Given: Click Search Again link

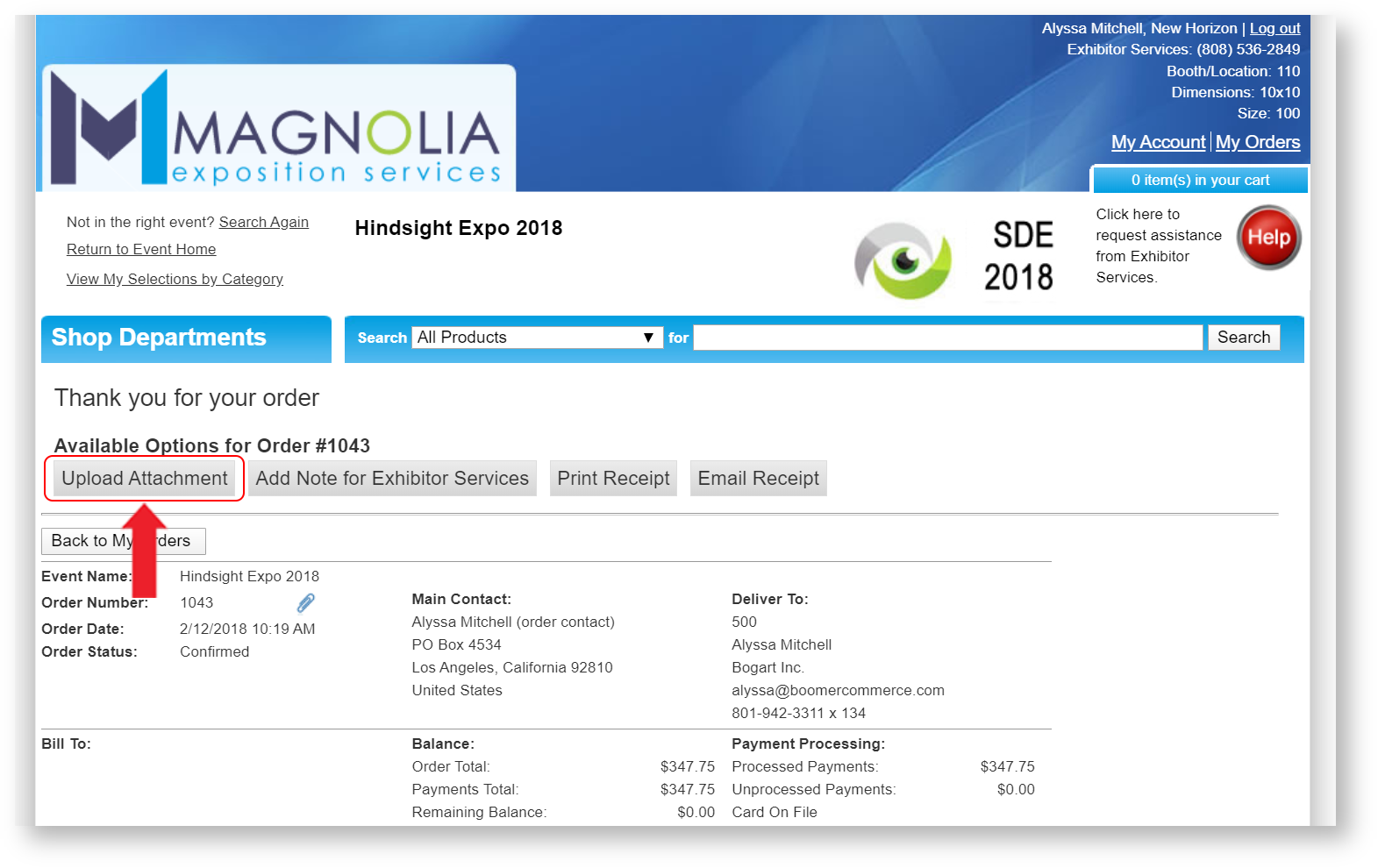Looking at the screenshot, I should click(263, 223).
